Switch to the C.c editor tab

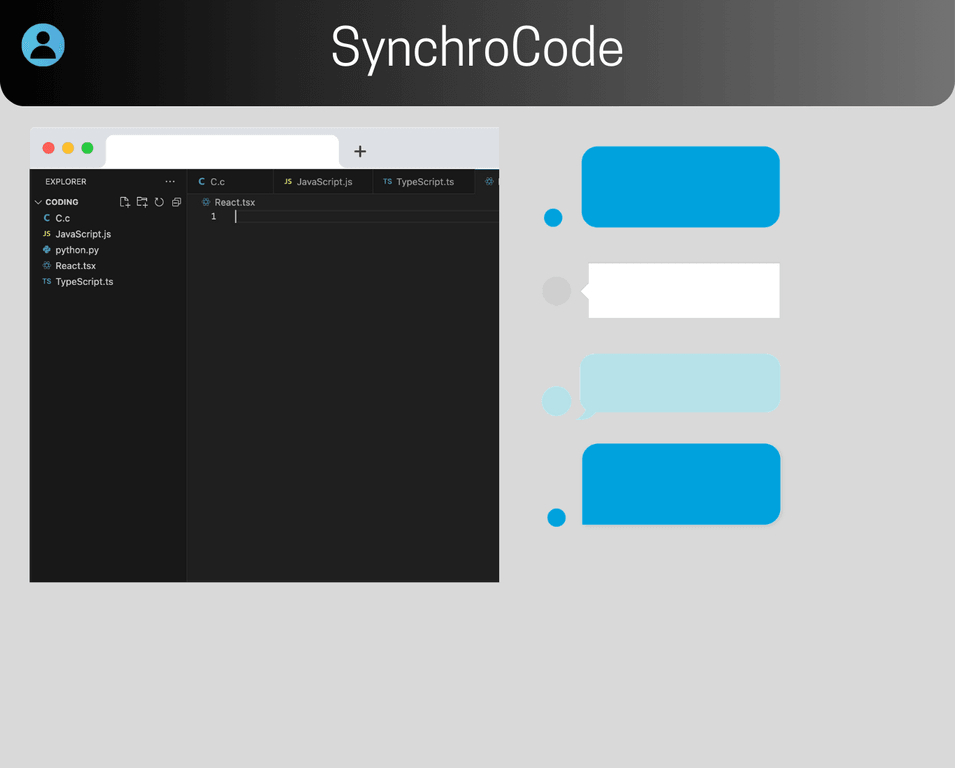click(x=230, y=181)
